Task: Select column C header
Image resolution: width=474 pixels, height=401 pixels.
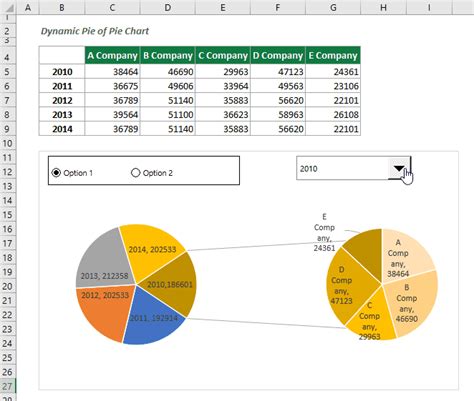Action: [112, 7]
